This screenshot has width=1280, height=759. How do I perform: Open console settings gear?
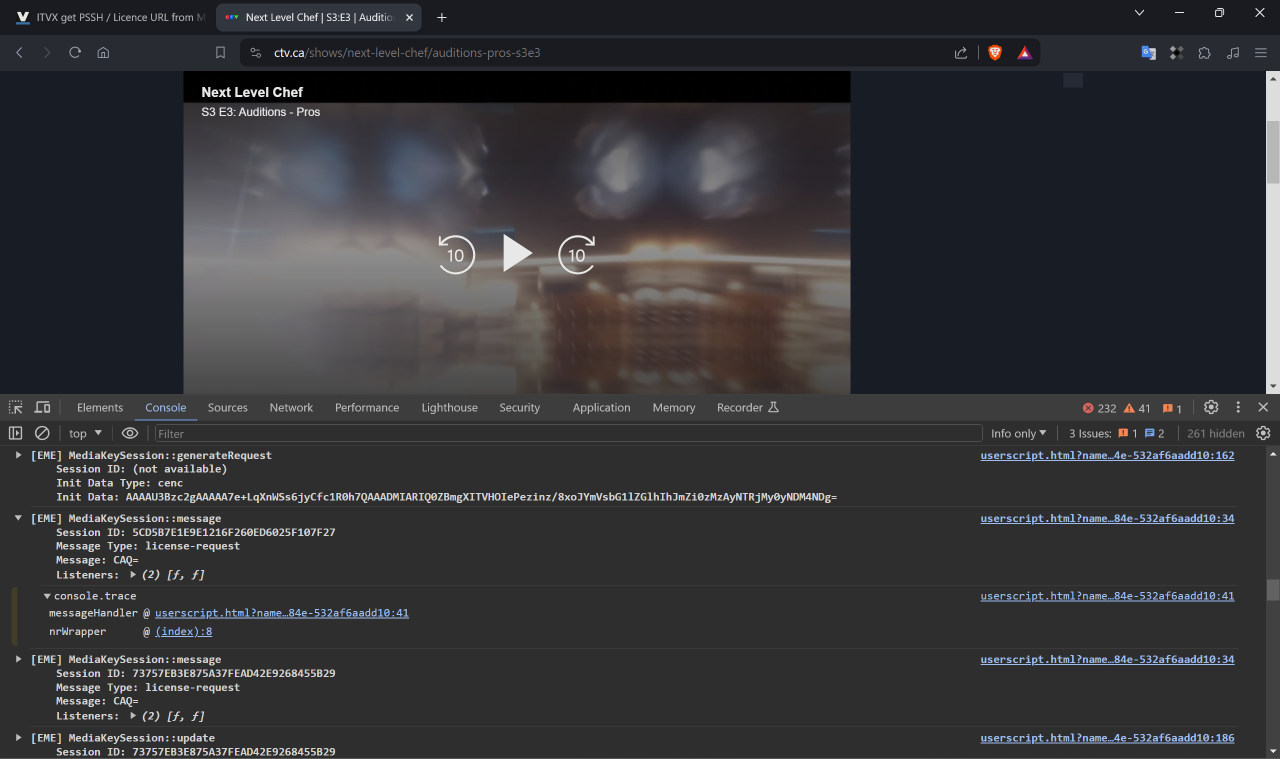(x=1263, y=433)
